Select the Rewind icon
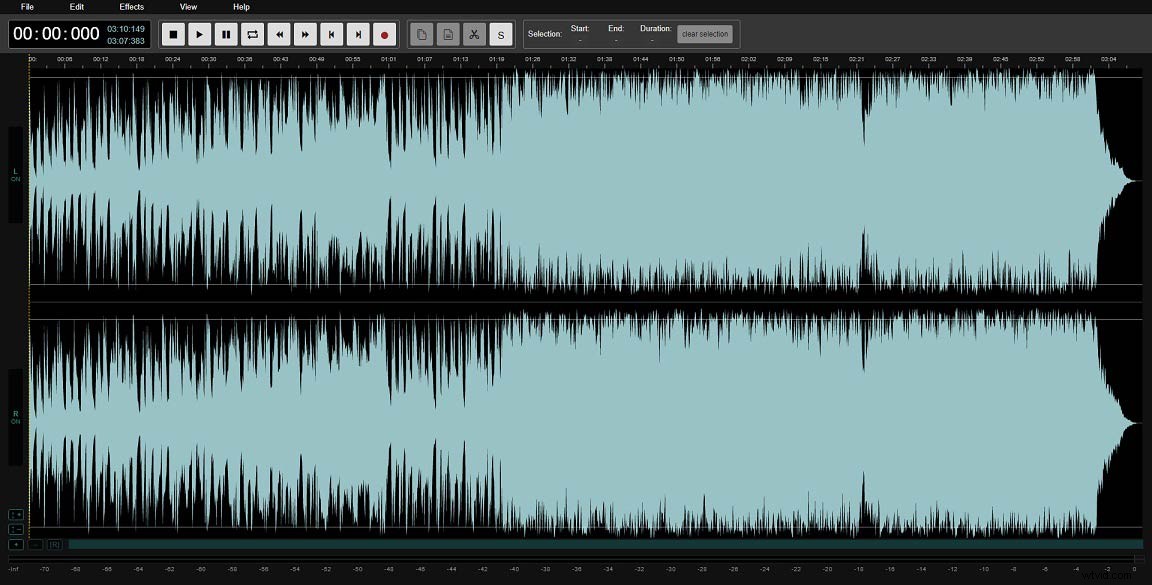Viewport: 1152px width, 585px height. tap(279, 34)
